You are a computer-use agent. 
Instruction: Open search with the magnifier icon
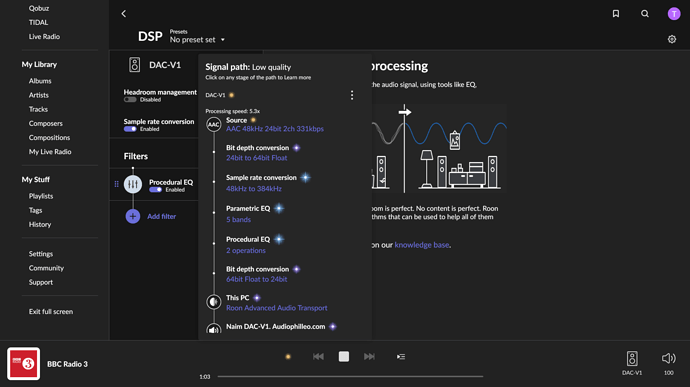tap(645, 14)
